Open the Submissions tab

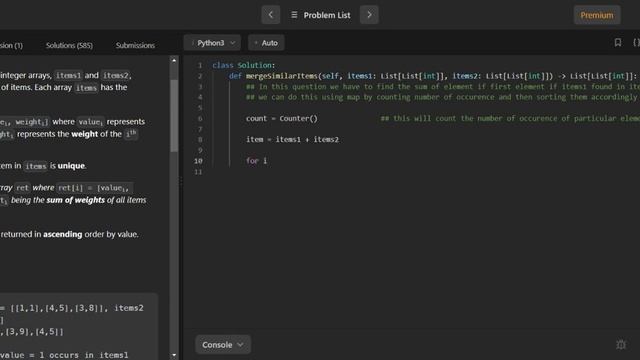135,45
